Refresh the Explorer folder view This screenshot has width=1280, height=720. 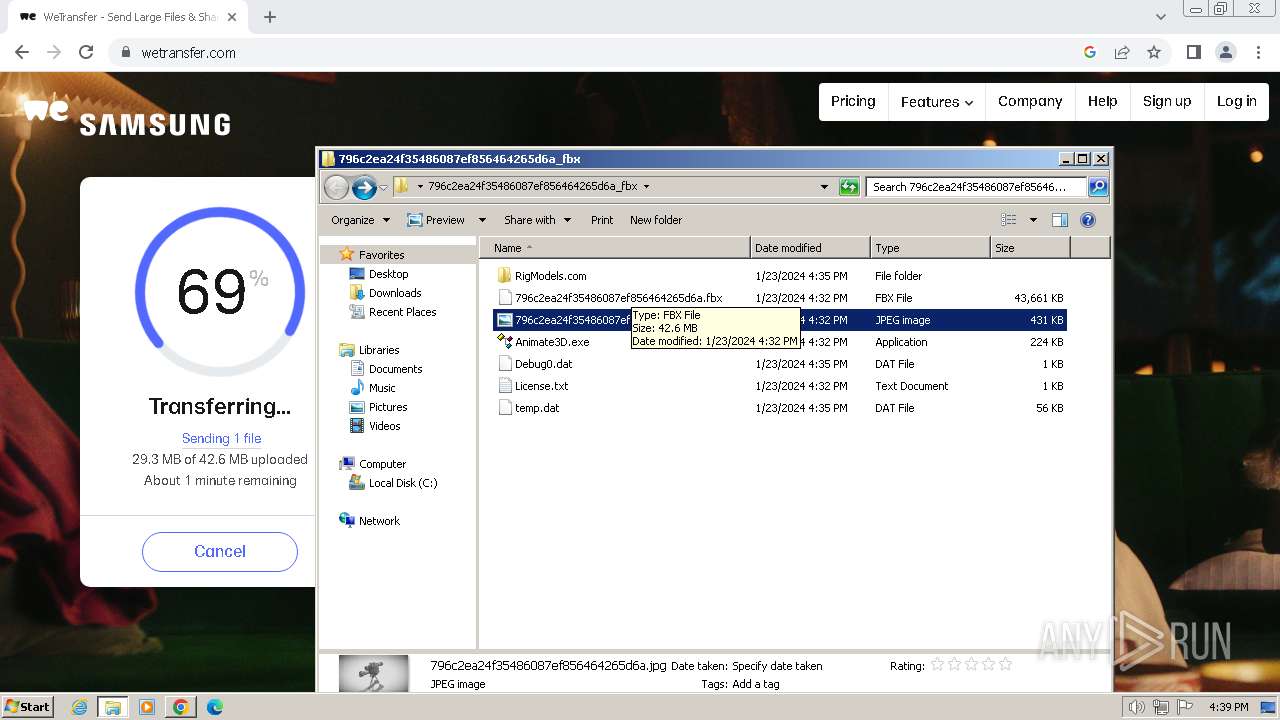(849, 186)
